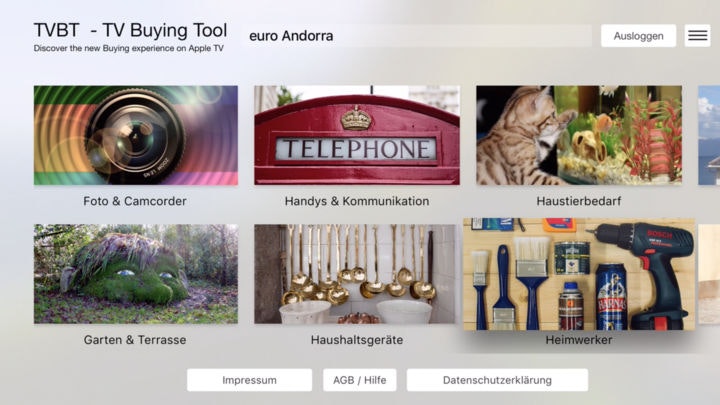Viewport: 720px width, 405px height.
Task: Click the Heimwerker category label
Action: (x=579, y=340)
